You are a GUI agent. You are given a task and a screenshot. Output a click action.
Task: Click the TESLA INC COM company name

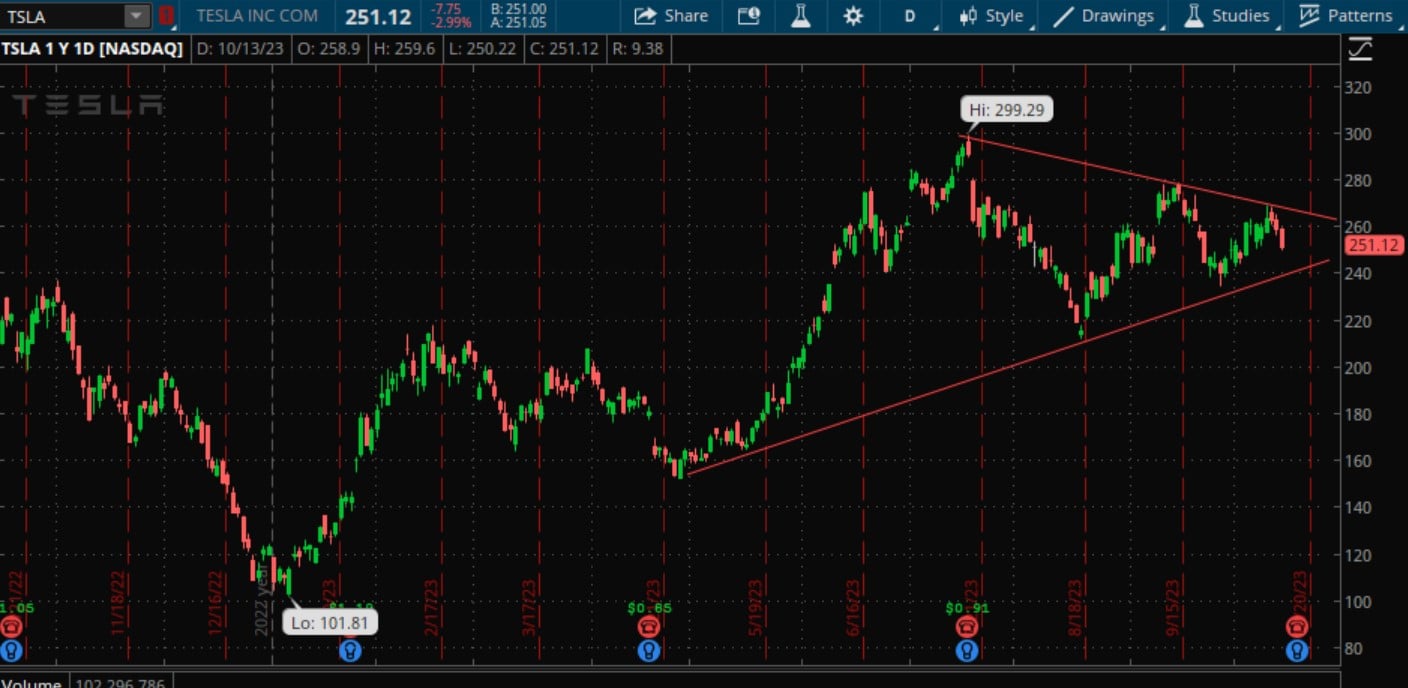pyautogui.click(x=257, y=16)
